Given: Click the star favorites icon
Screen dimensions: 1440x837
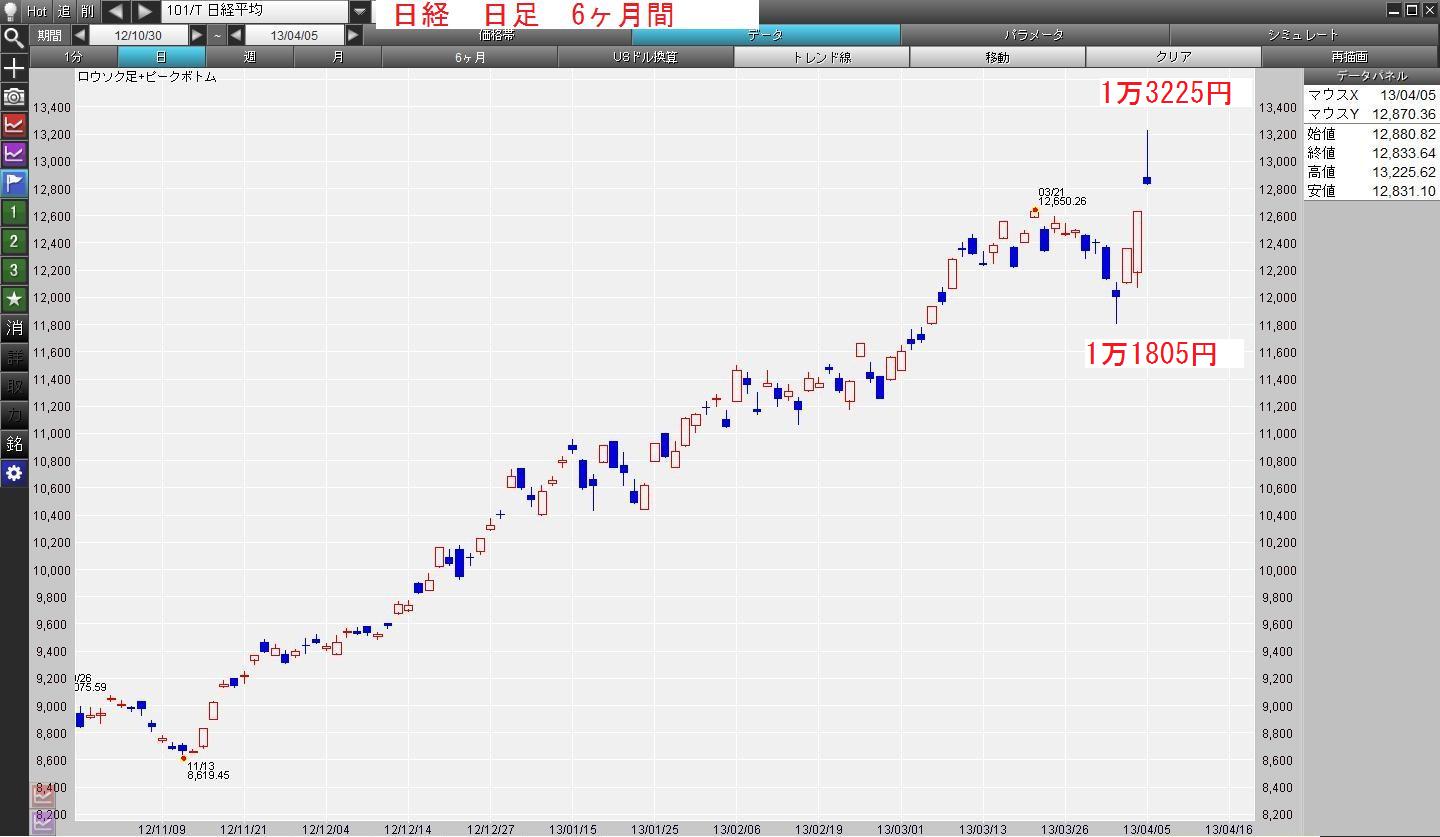Looking at the screenshot, I should coord(14,299).
